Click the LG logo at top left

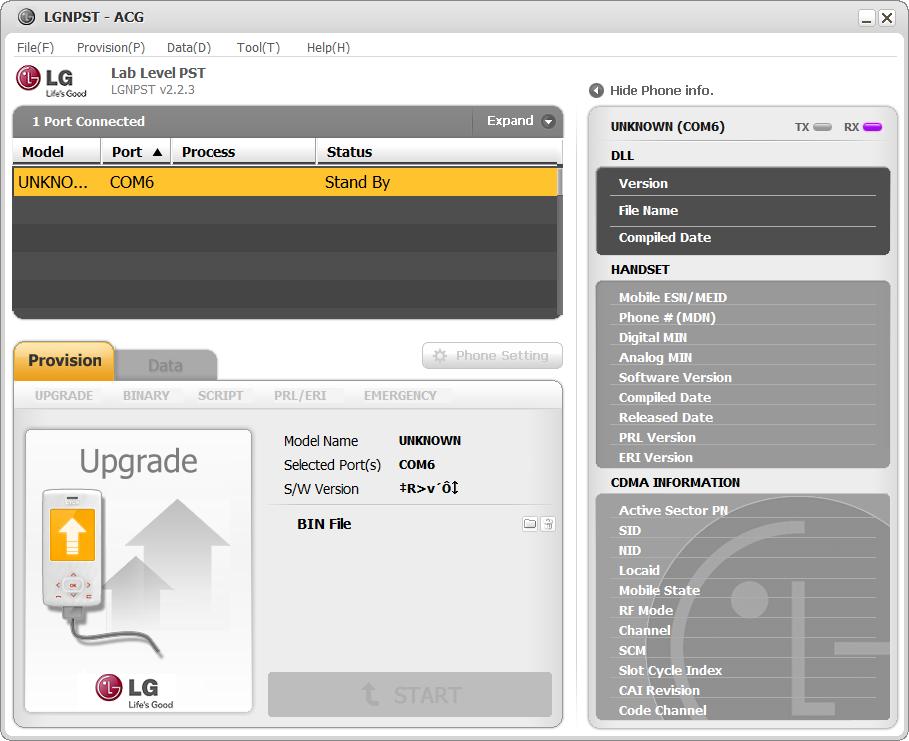coord(51,81)
